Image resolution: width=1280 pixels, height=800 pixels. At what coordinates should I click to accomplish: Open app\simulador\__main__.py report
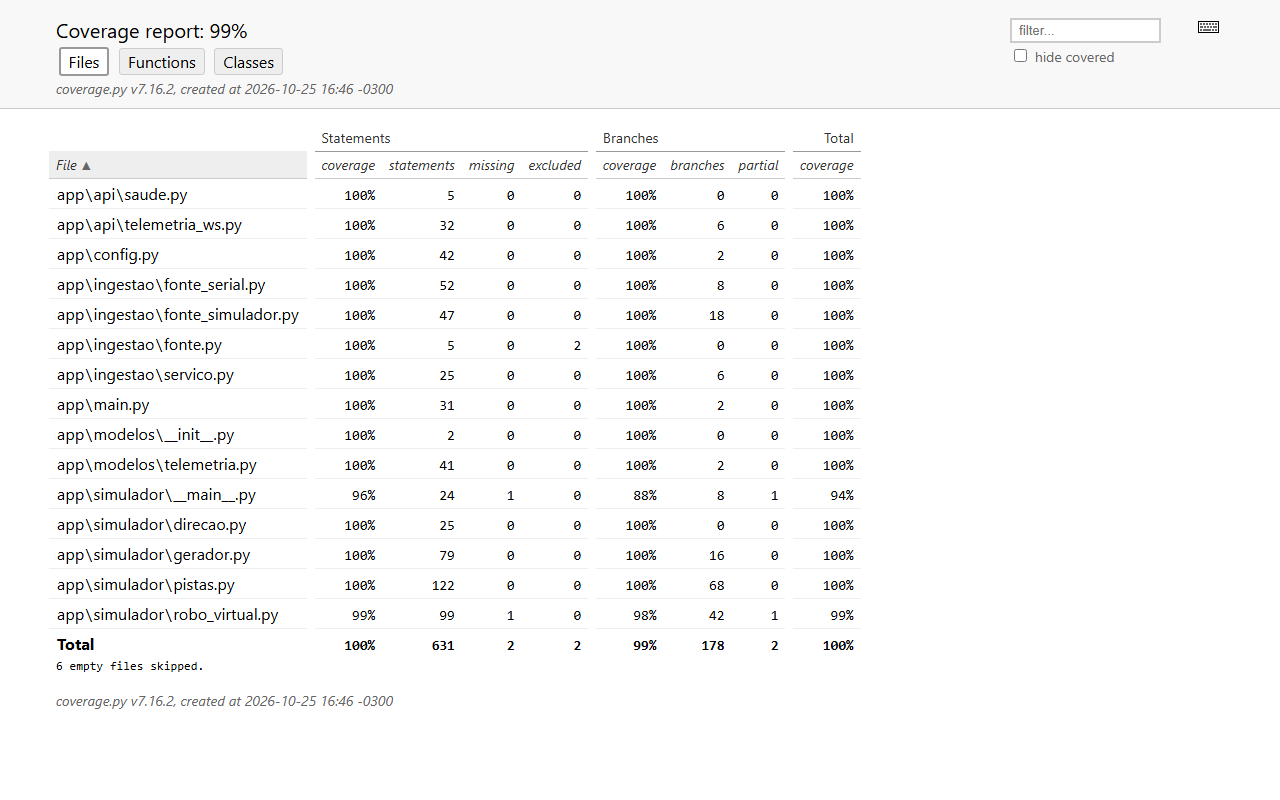coord(156,495)
